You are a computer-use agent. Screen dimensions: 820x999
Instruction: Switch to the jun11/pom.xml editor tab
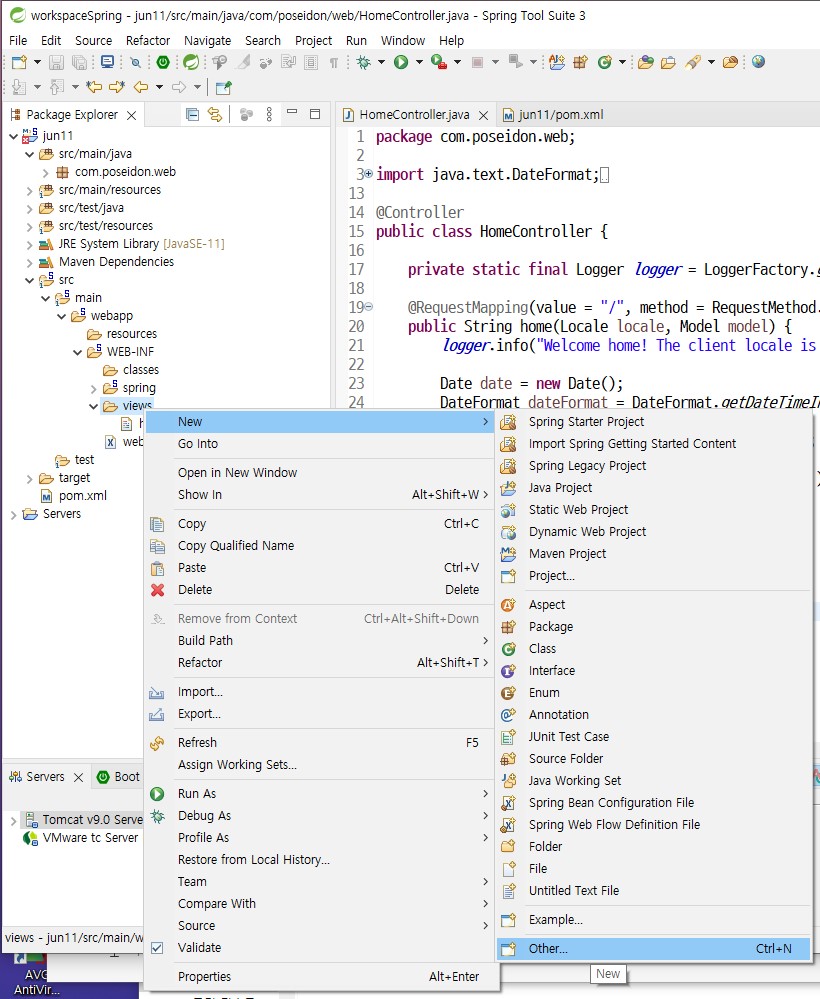coord(553,115)
